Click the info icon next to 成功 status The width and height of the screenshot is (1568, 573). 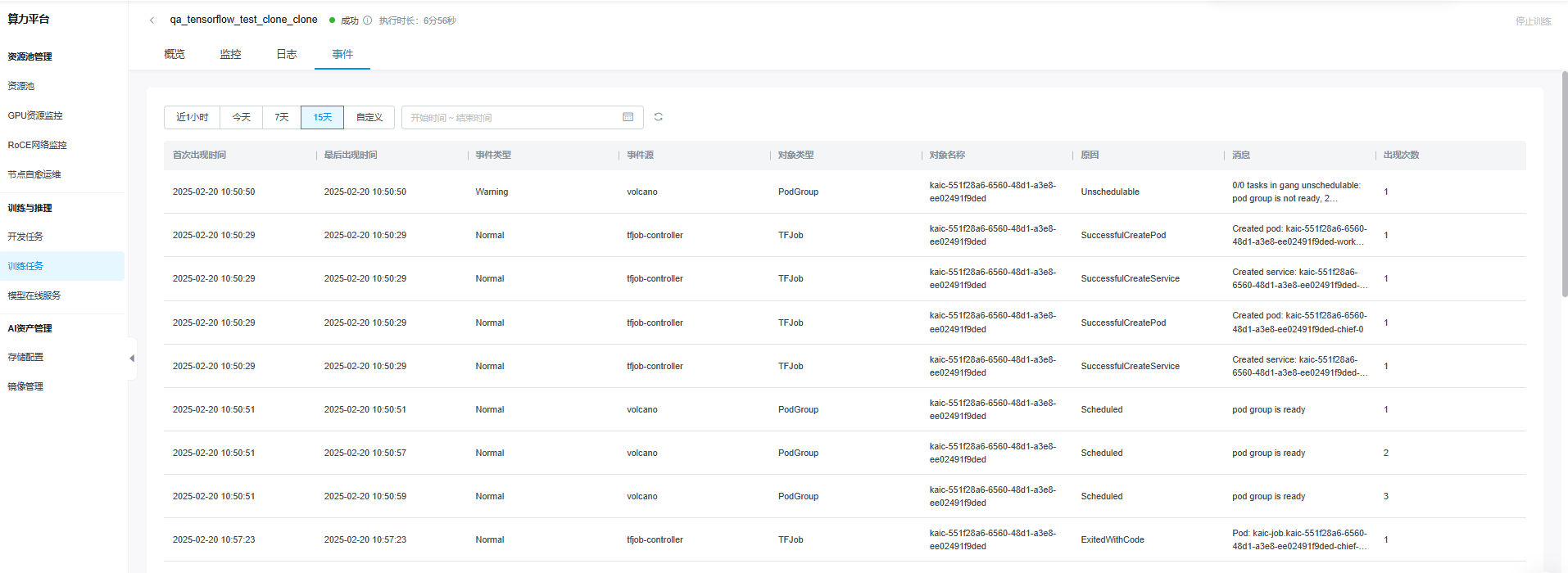(x=368, y=20)
